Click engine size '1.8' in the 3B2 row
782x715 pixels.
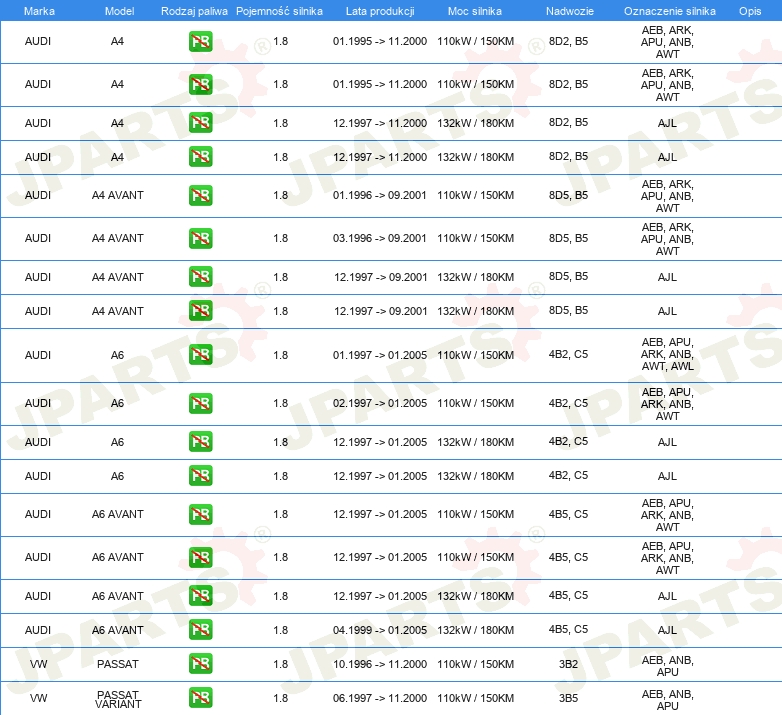point(281,664)
